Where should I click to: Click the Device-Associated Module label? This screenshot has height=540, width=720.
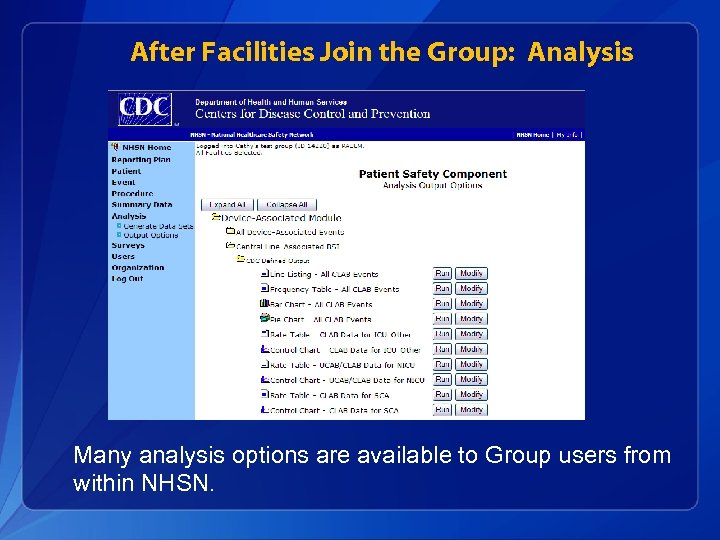281,218
